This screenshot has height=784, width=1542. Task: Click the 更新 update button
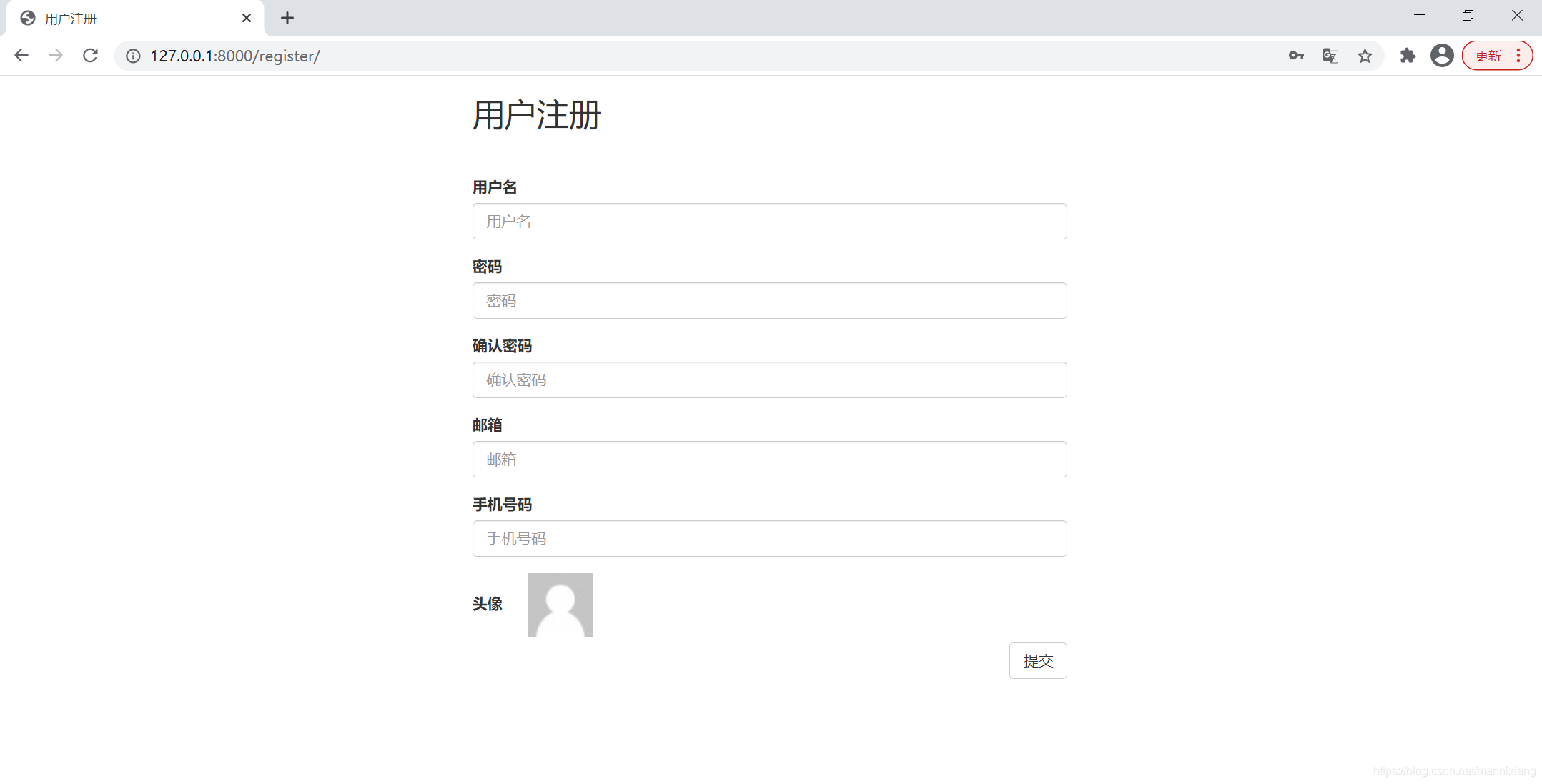pyautogui.click(x=1488, y=56)
